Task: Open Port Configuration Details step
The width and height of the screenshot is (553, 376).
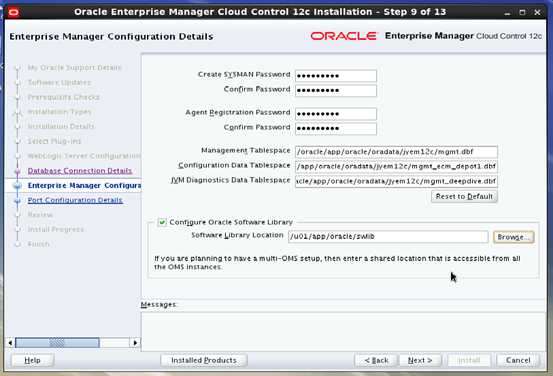Action: [x=75, y=200]
